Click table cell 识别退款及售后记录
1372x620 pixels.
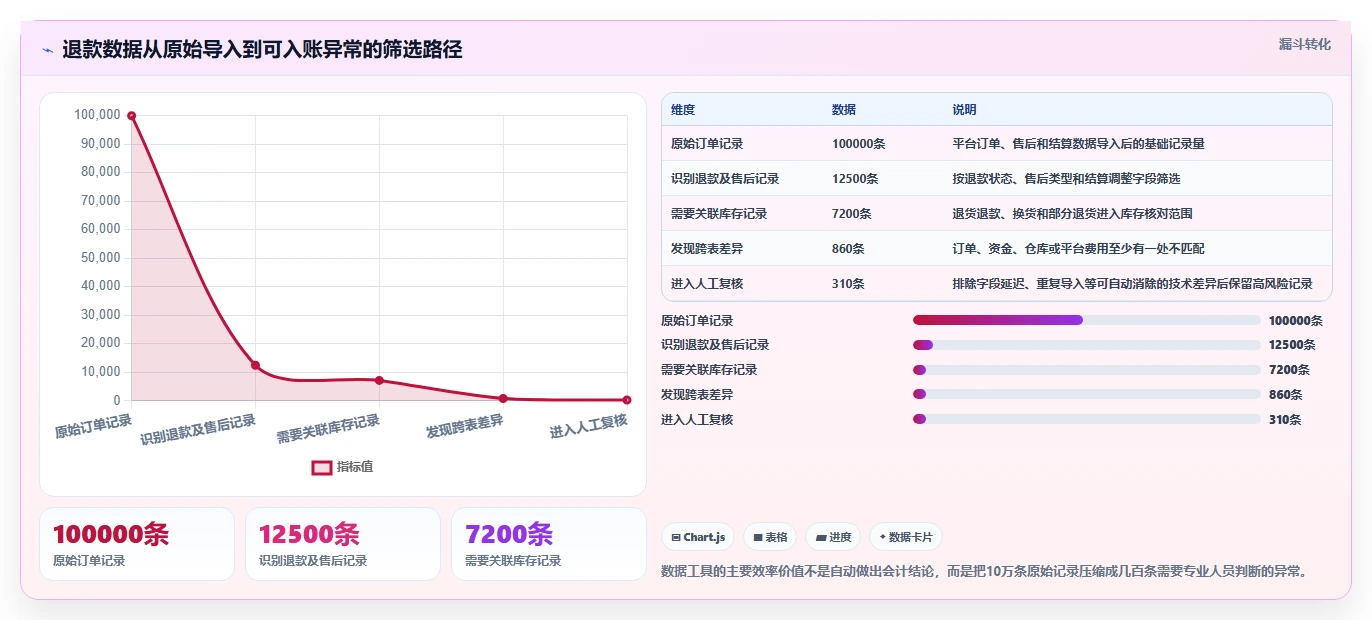[x=725, y=179]
